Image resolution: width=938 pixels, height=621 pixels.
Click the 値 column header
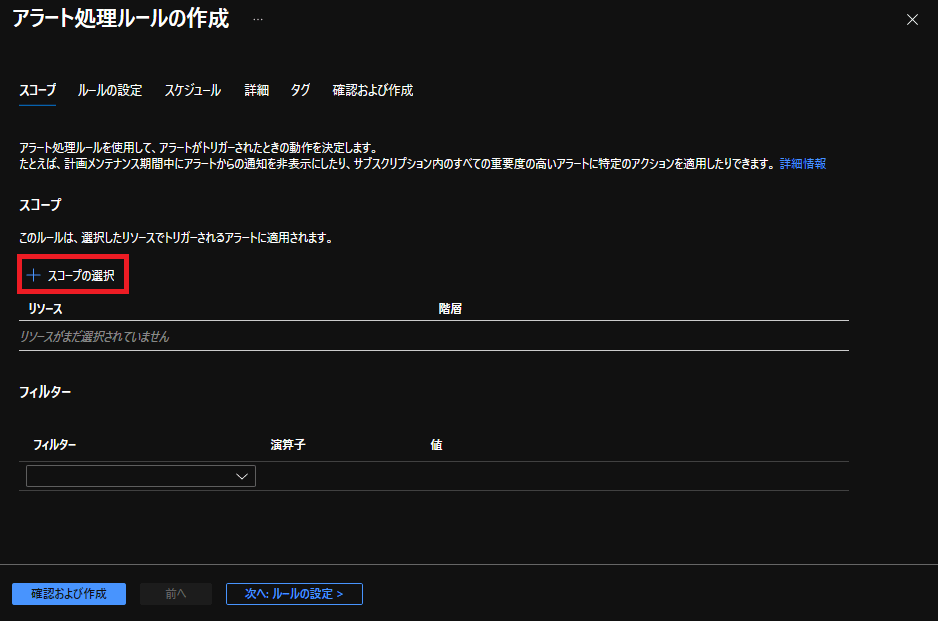(437, 445)
